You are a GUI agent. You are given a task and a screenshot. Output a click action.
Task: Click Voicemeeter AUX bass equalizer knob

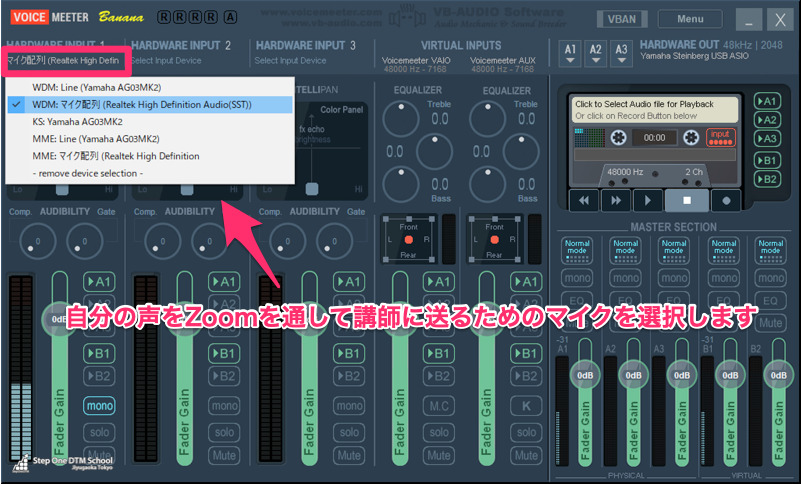click(x=488, y=184)
